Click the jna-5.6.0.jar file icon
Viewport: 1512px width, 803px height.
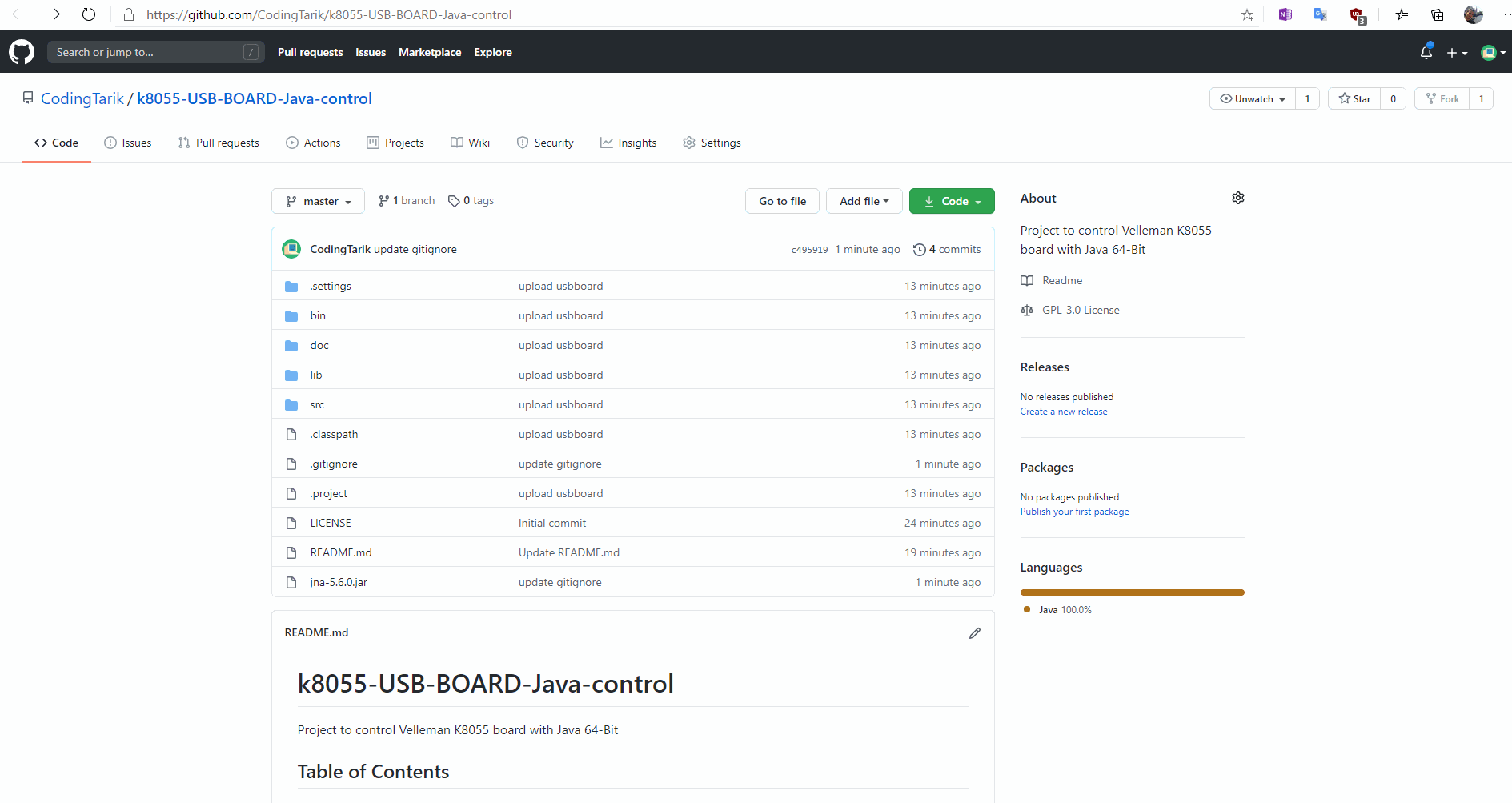(x=291, y=582)
